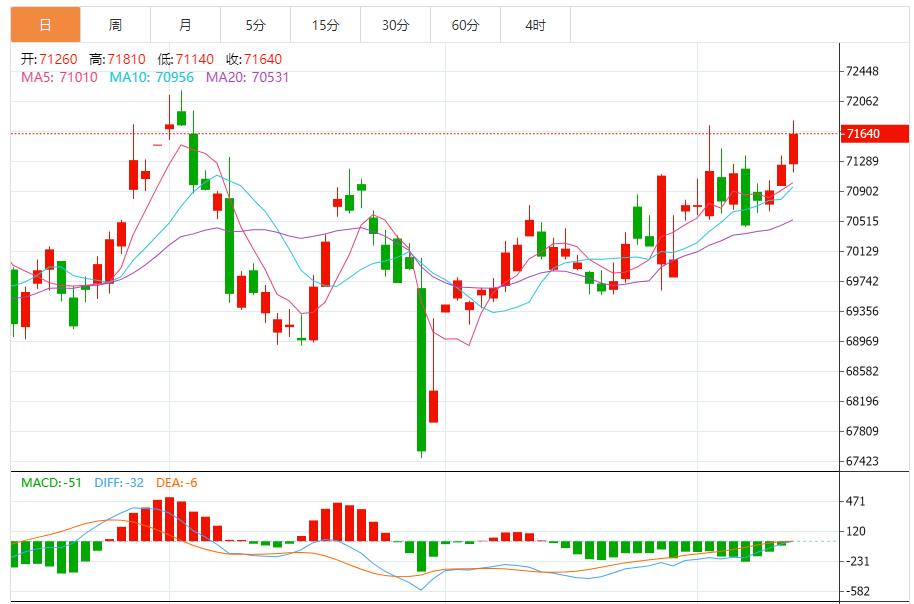This screenshot has height=604, width=914.
Task: Open the 60分 interval tab
Action: point(465,25)
